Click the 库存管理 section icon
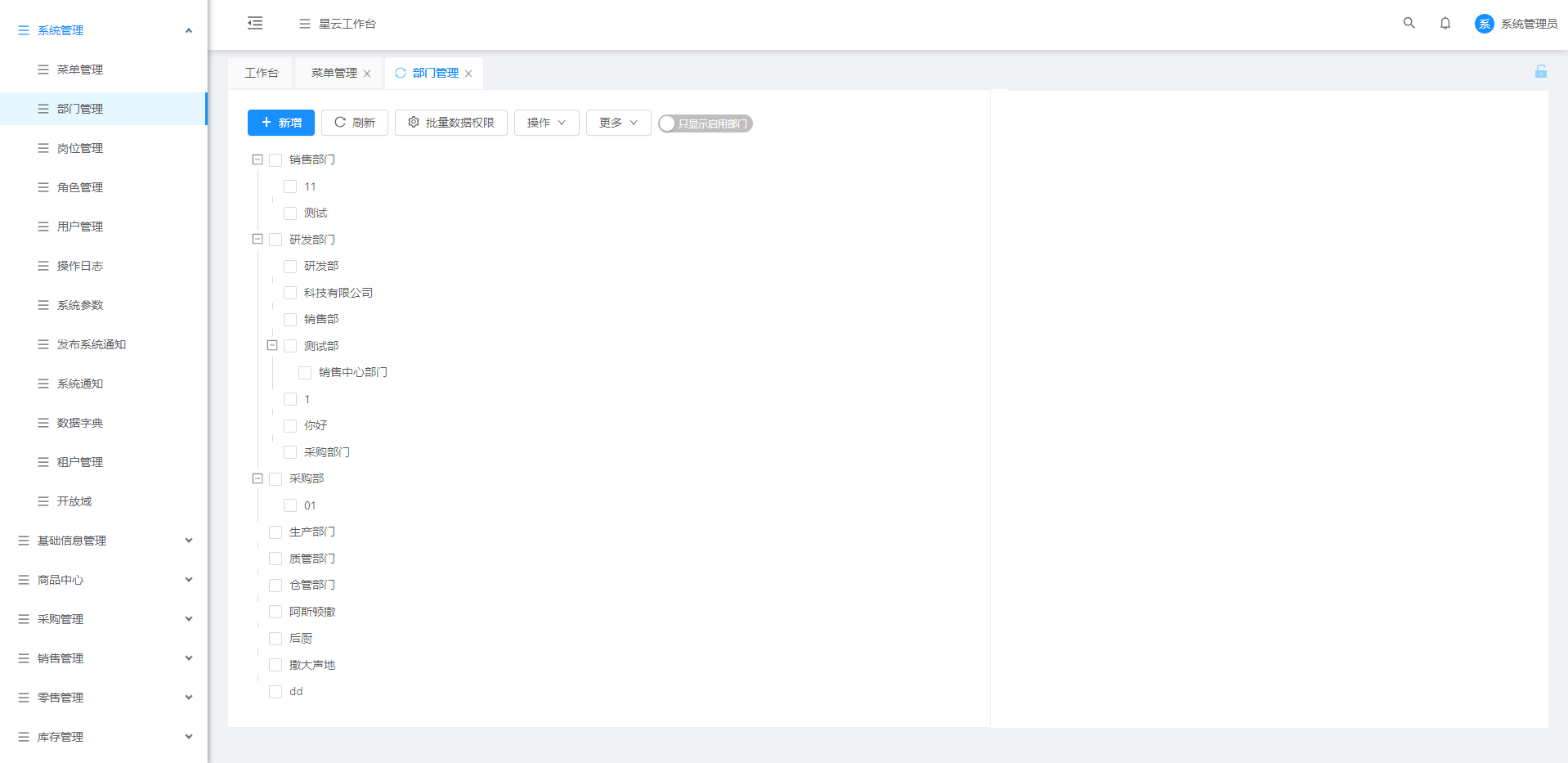The height and width of the screenshot is (763, 1568). coord(24,737)
